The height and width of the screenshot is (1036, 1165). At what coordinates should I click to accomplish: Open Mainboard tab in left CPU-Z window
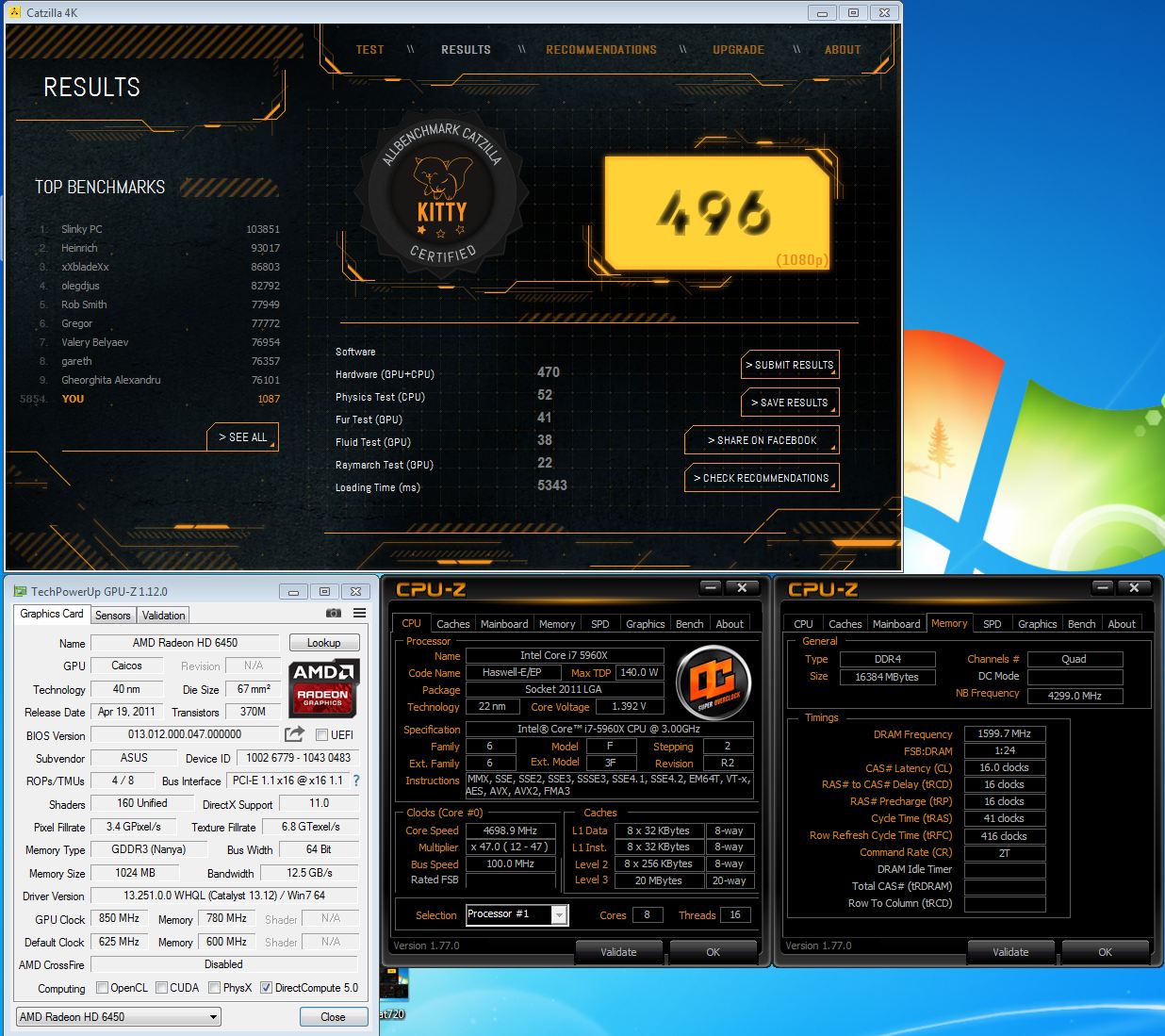click(504, 624)
